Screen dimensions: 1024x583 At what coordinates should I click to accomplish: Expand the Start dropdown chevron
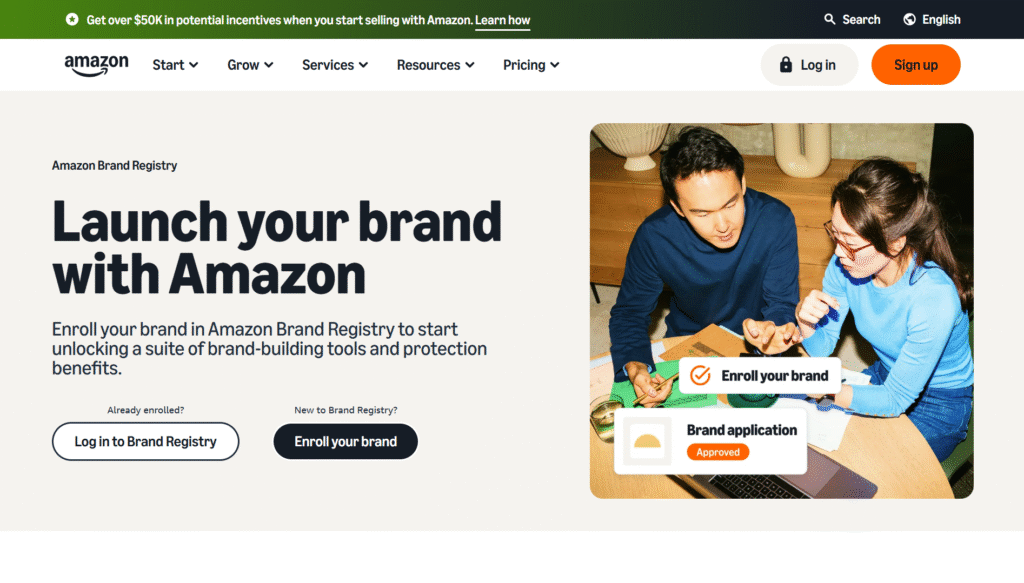pos(193,65)
